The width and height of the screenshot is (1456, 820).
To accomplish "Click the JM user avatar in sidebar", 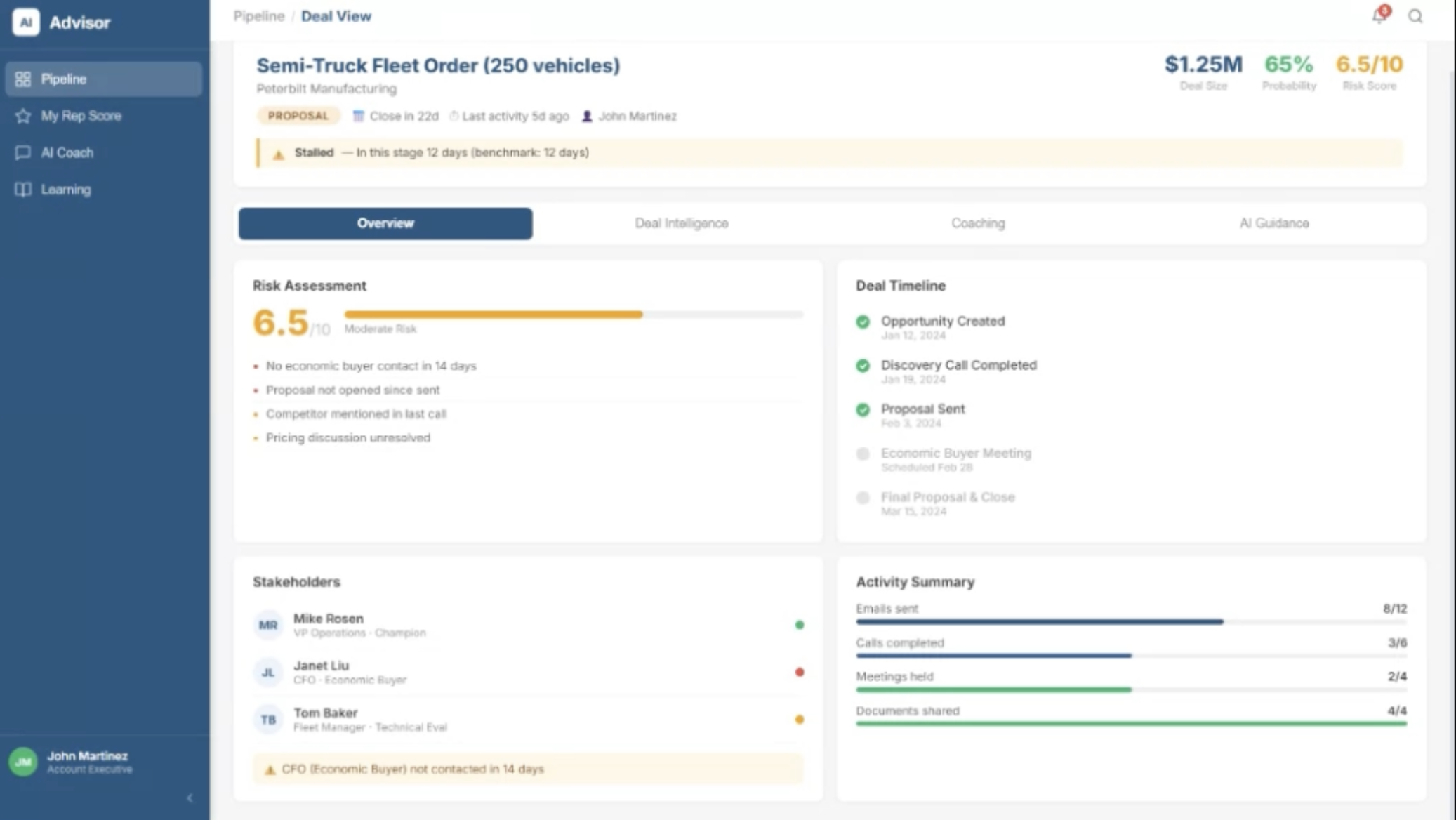I will pyautogui.click(x=23, y=762).
